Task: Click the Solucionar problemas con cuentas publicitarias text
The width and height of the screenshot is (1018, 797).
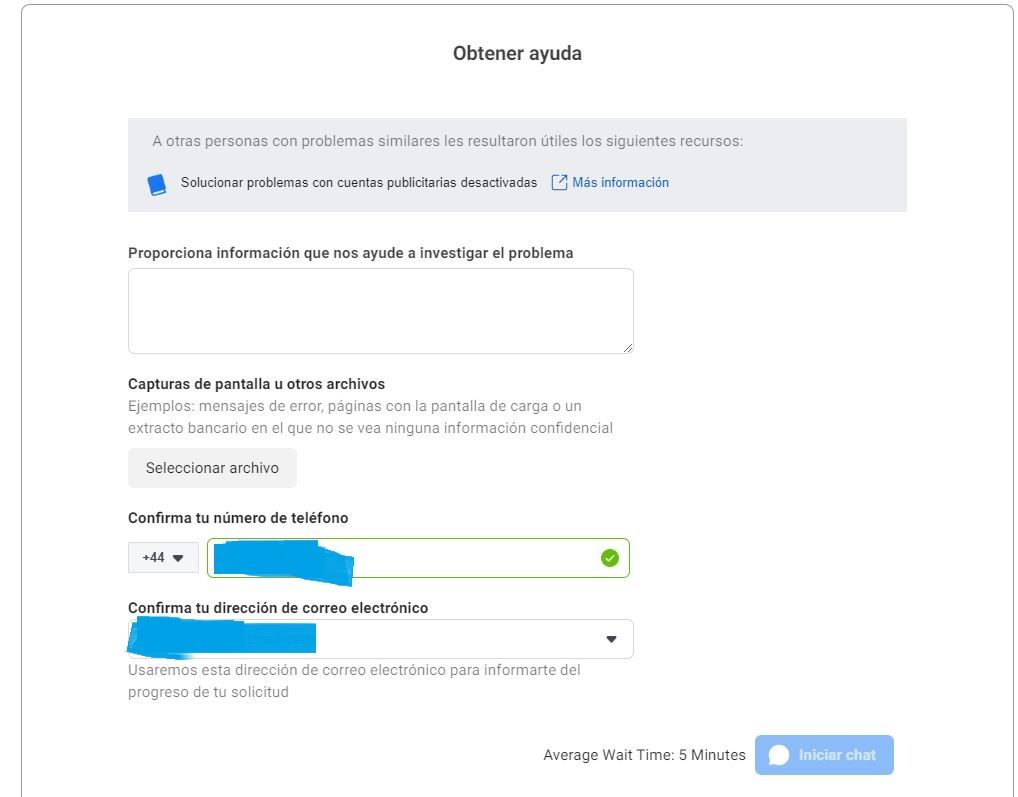Action: pos(359,182)
